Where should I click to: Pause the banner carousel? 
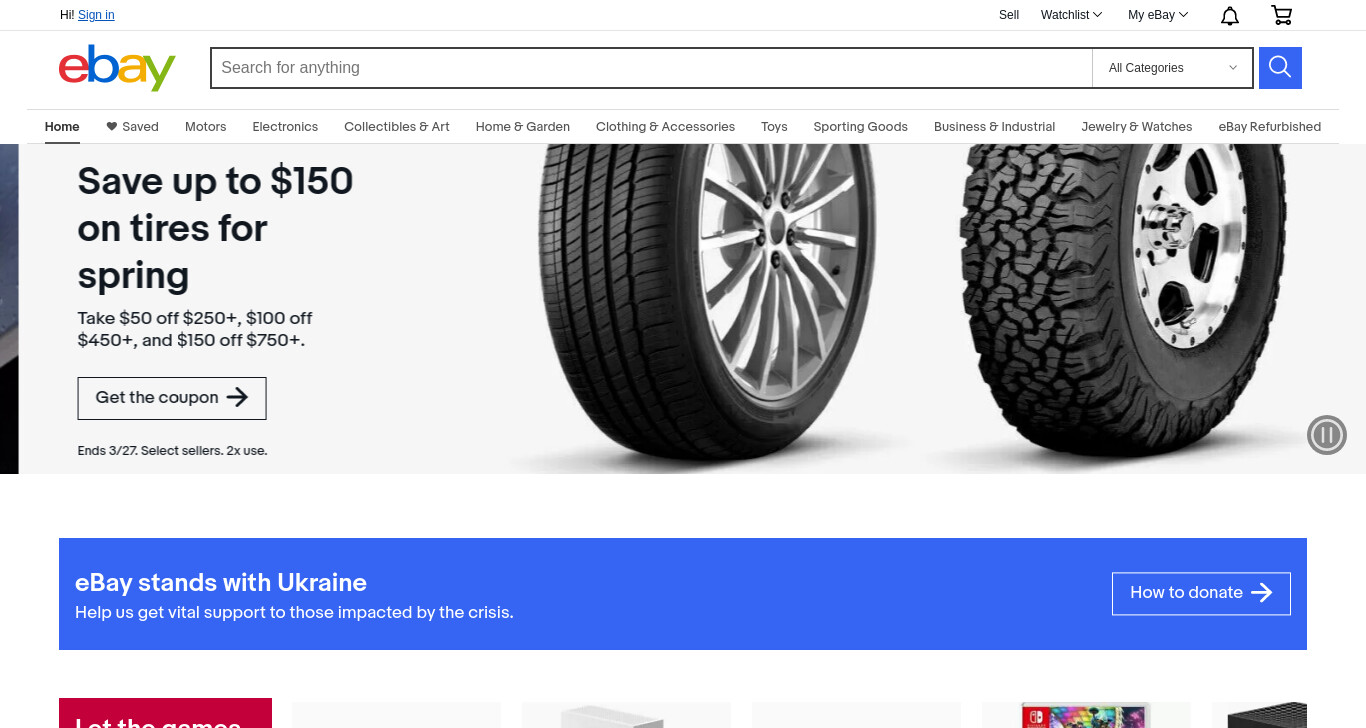1327,435
